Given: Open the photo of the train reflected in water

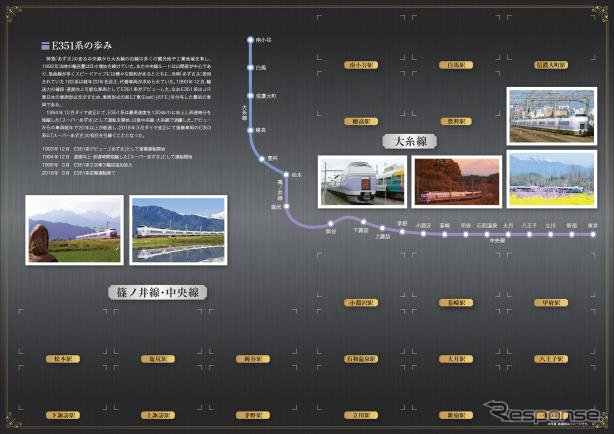Looking at the screenshot, I should 178,230.
